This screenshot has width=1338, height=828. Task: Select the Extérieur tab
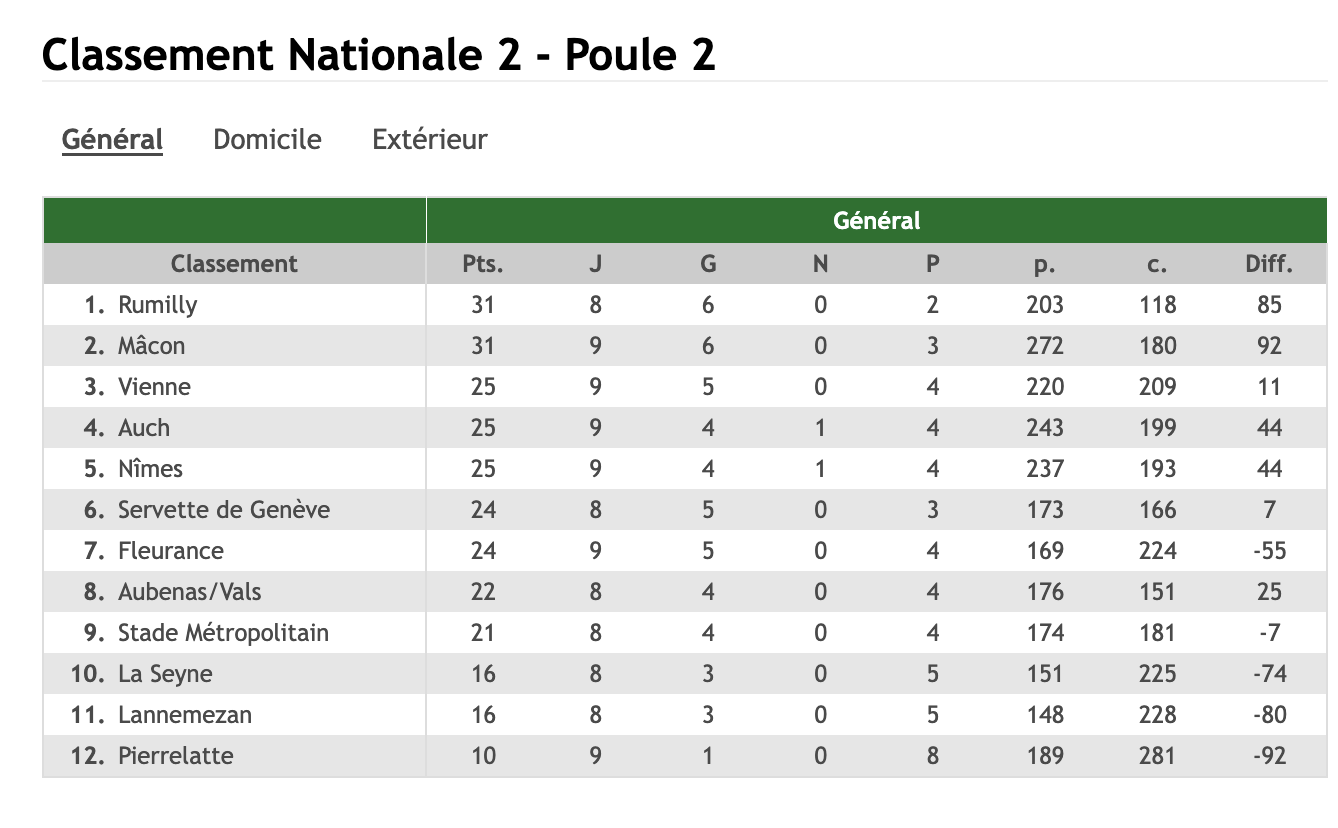click(430, 139)
